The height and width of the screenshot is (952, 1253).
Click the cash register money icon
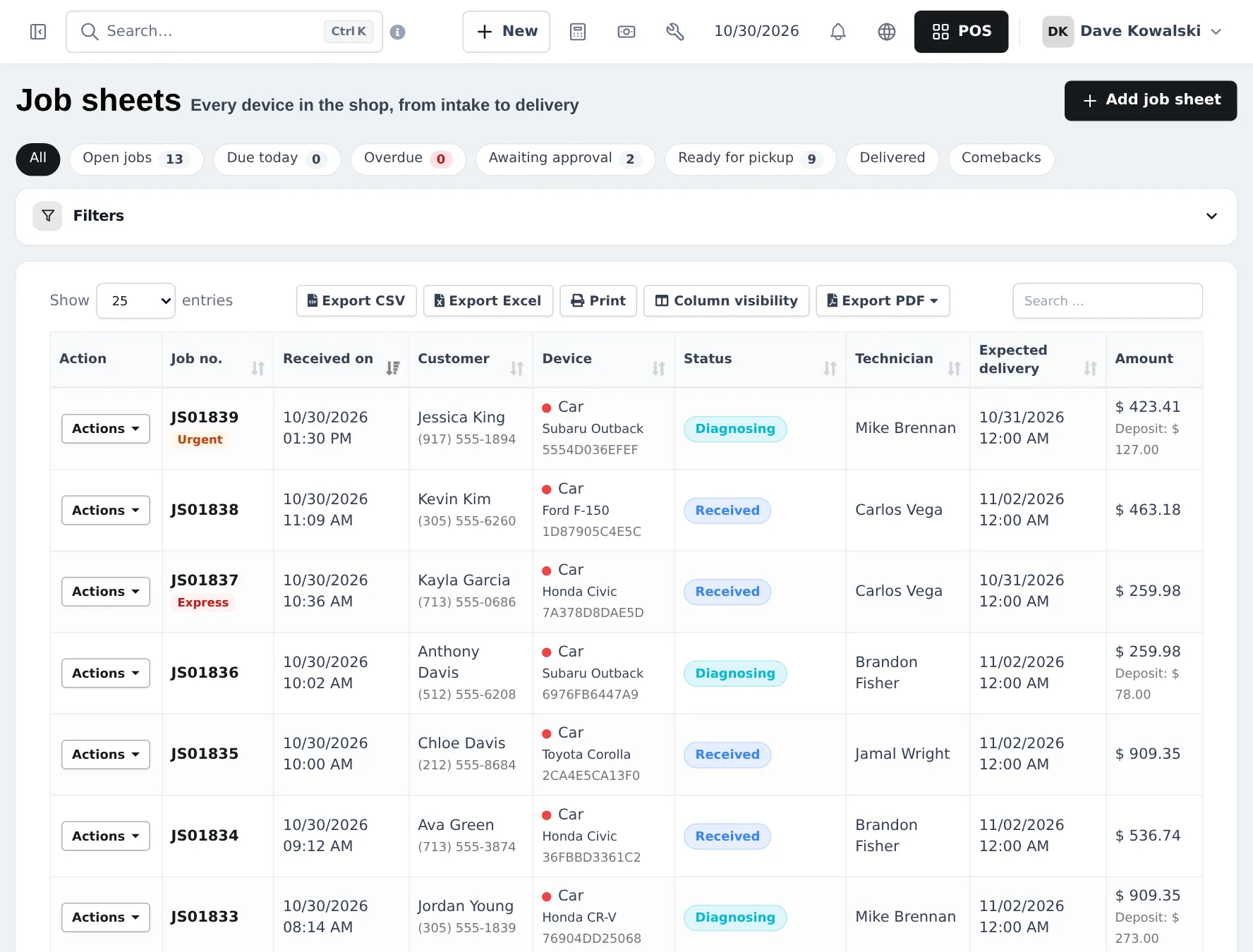click(626, 32)
